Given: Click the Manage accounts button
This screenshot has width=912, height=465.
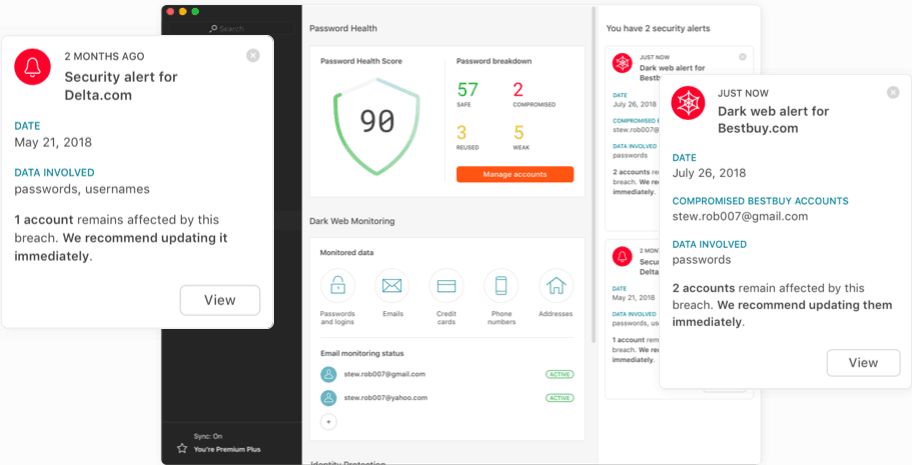Looking at the screenshot, I should (x=515, y=174).
